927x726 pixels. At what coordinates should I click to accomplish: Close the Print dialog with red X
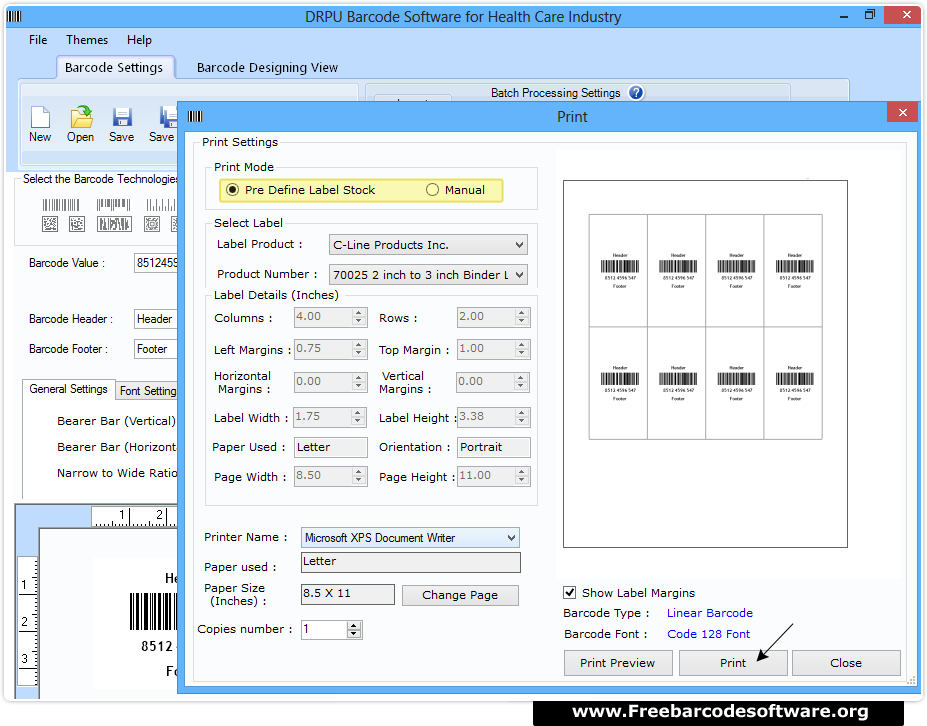click(902, 112)
